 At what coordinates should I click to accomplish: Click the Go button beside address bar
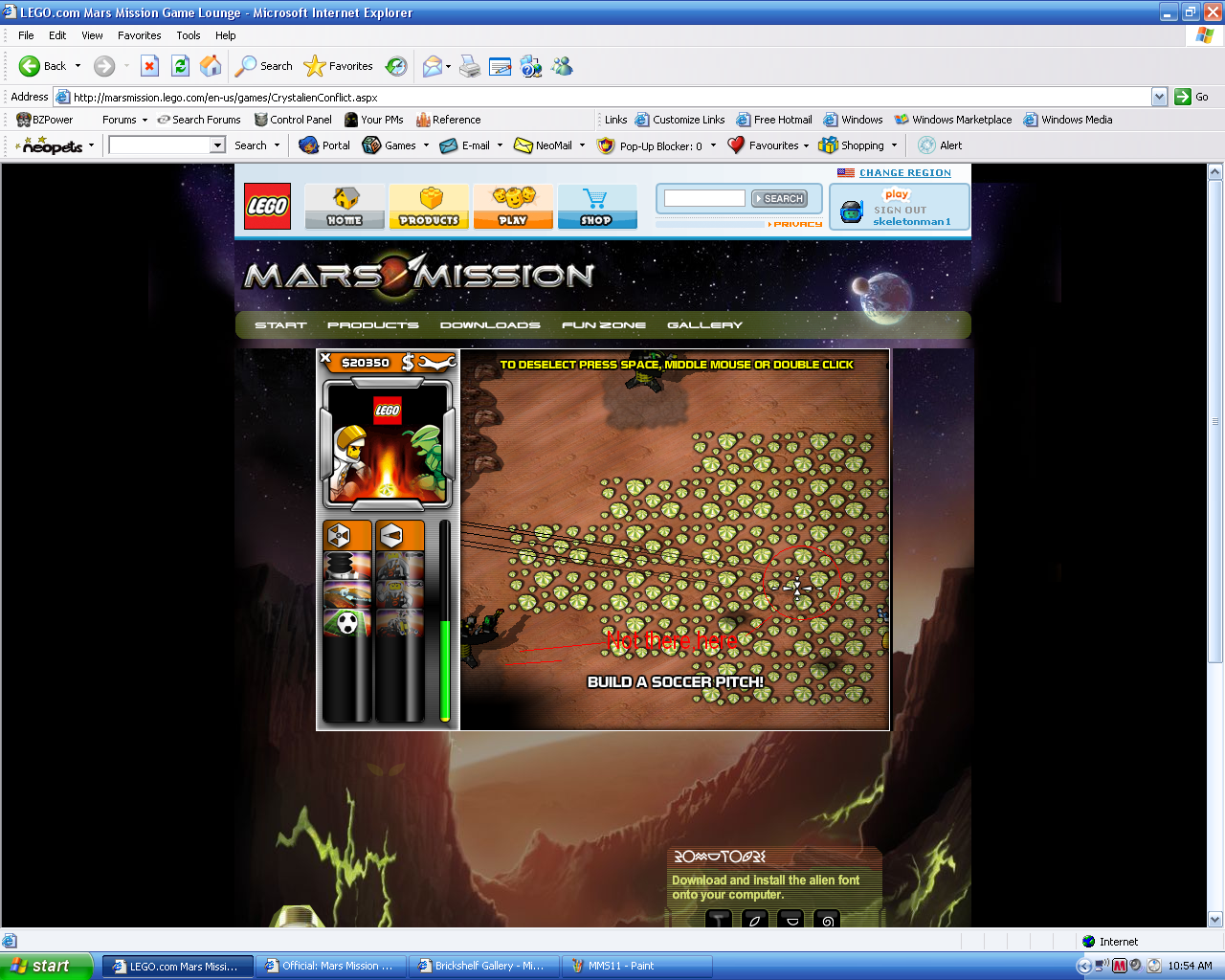pyautogui.click(x=1192, y=97)
